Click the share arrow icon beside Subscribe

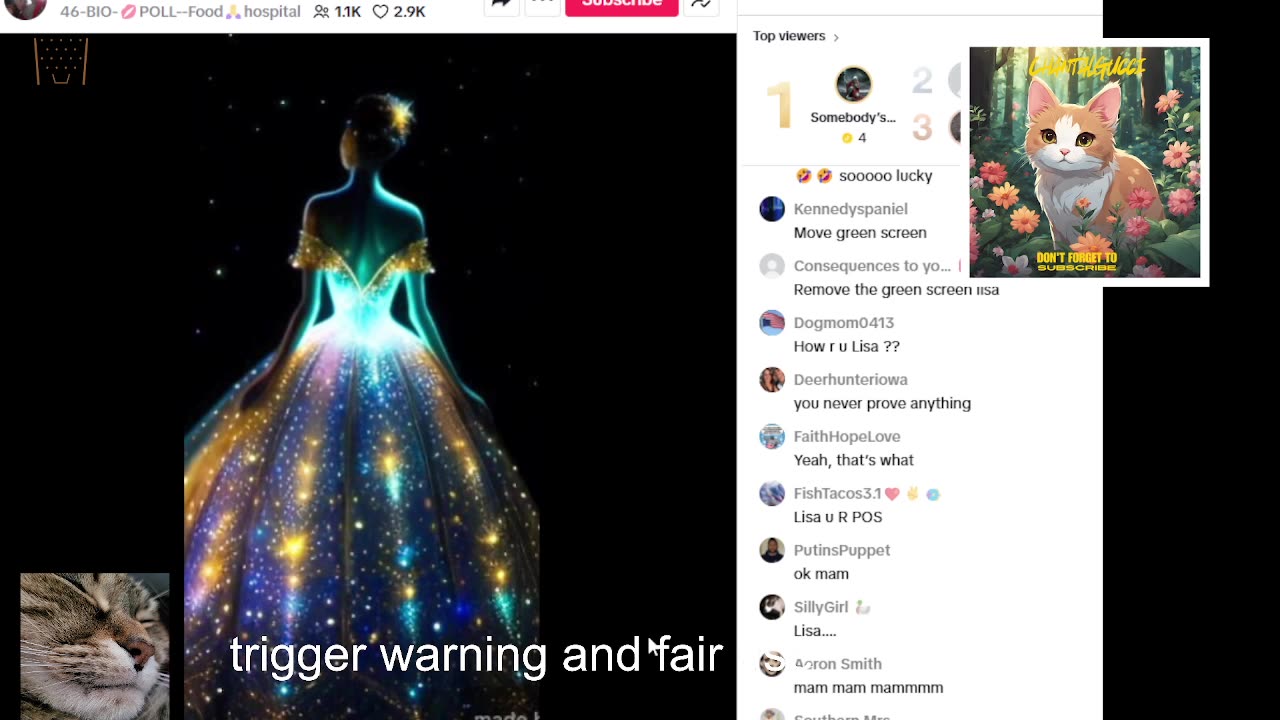[x=501, y=3]
